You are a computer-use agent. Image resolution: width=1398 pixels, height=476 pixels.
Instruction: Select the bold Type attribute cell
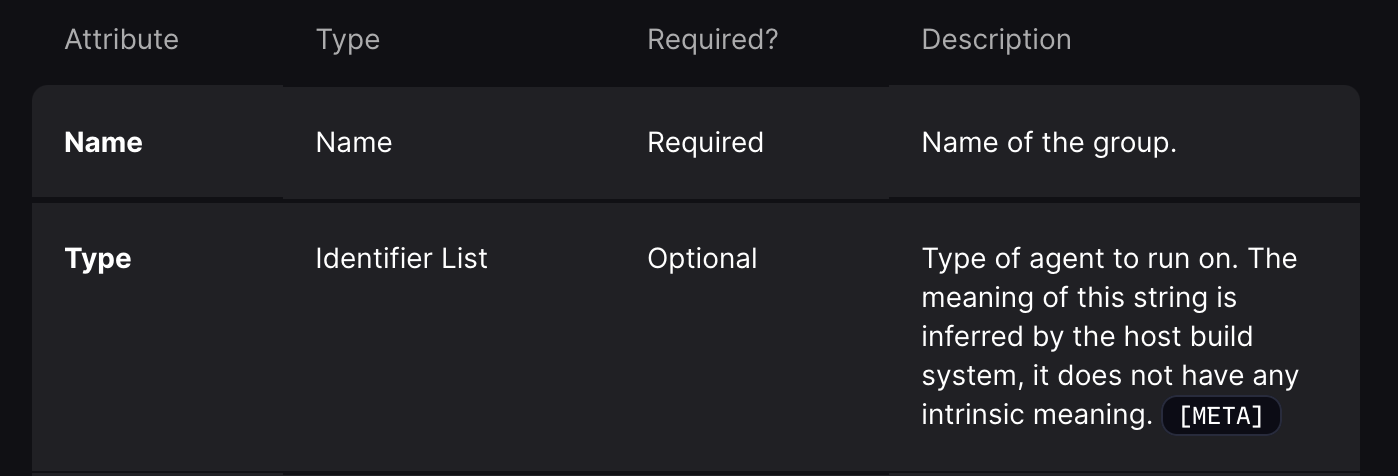click(x=98, y=259)
